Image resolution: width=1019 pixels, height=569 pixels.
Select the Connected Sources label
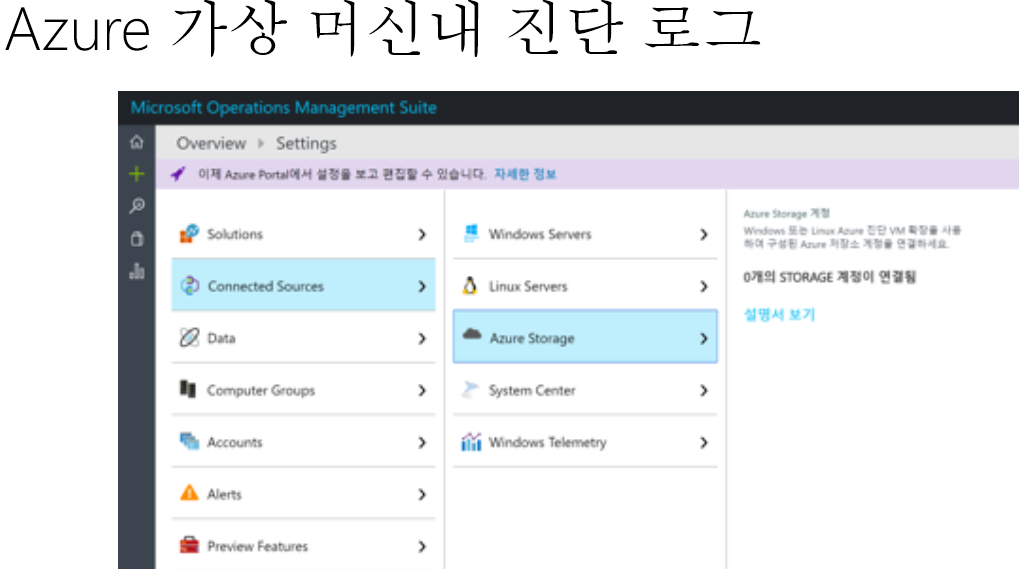pyautogui.click(x=265, y=286)
